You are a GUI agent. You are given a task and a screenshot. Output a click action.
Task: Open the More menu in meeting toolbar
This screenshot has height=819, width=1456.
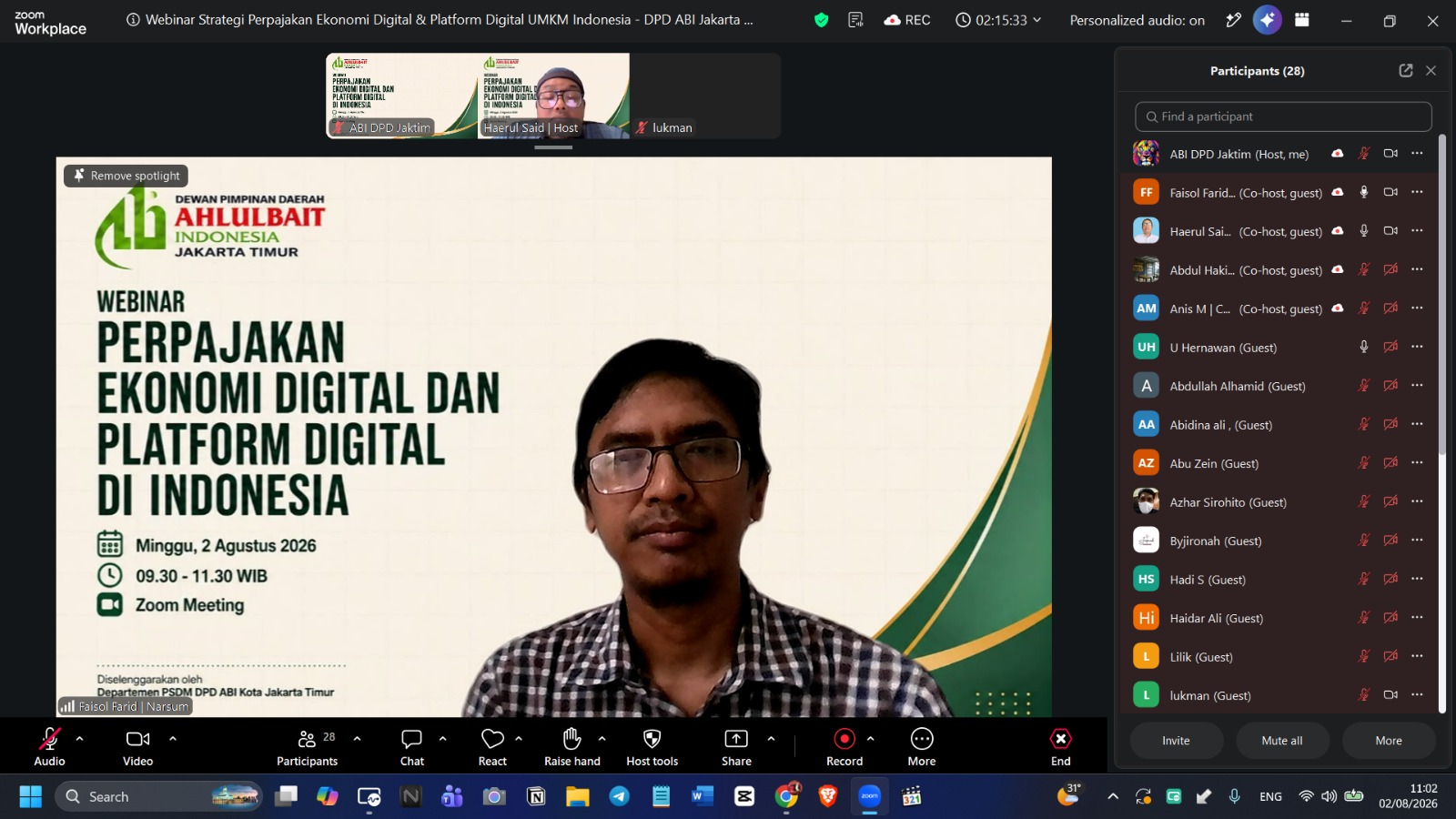click(922, 747)
